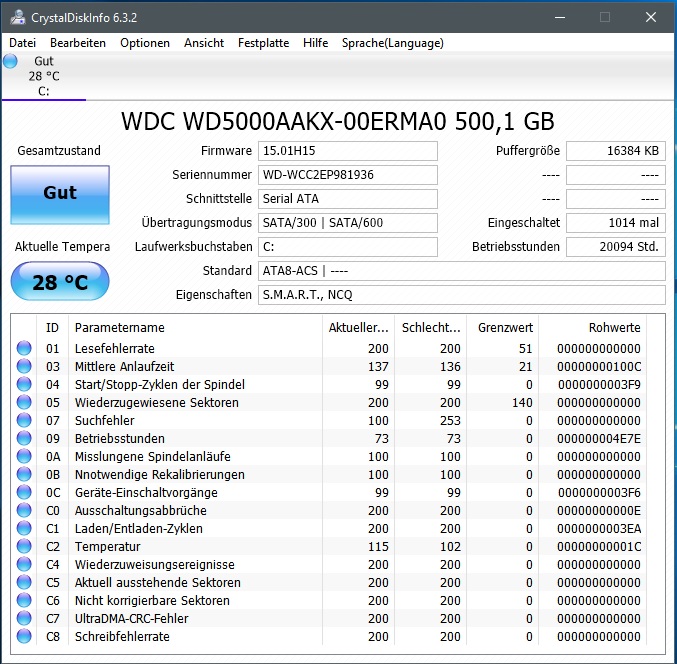This screenshot has height=664, width=677.
Task: Click the Standard field ATA8-ACS
Action: tap(462, 271)
